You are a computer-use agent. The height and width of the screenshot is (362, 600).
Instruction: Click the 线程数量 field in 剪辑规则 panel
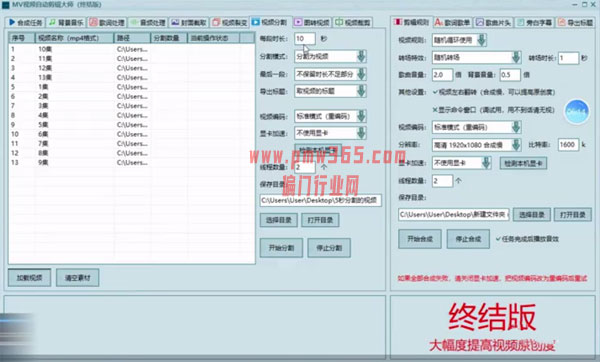click(x=442, y=181)
